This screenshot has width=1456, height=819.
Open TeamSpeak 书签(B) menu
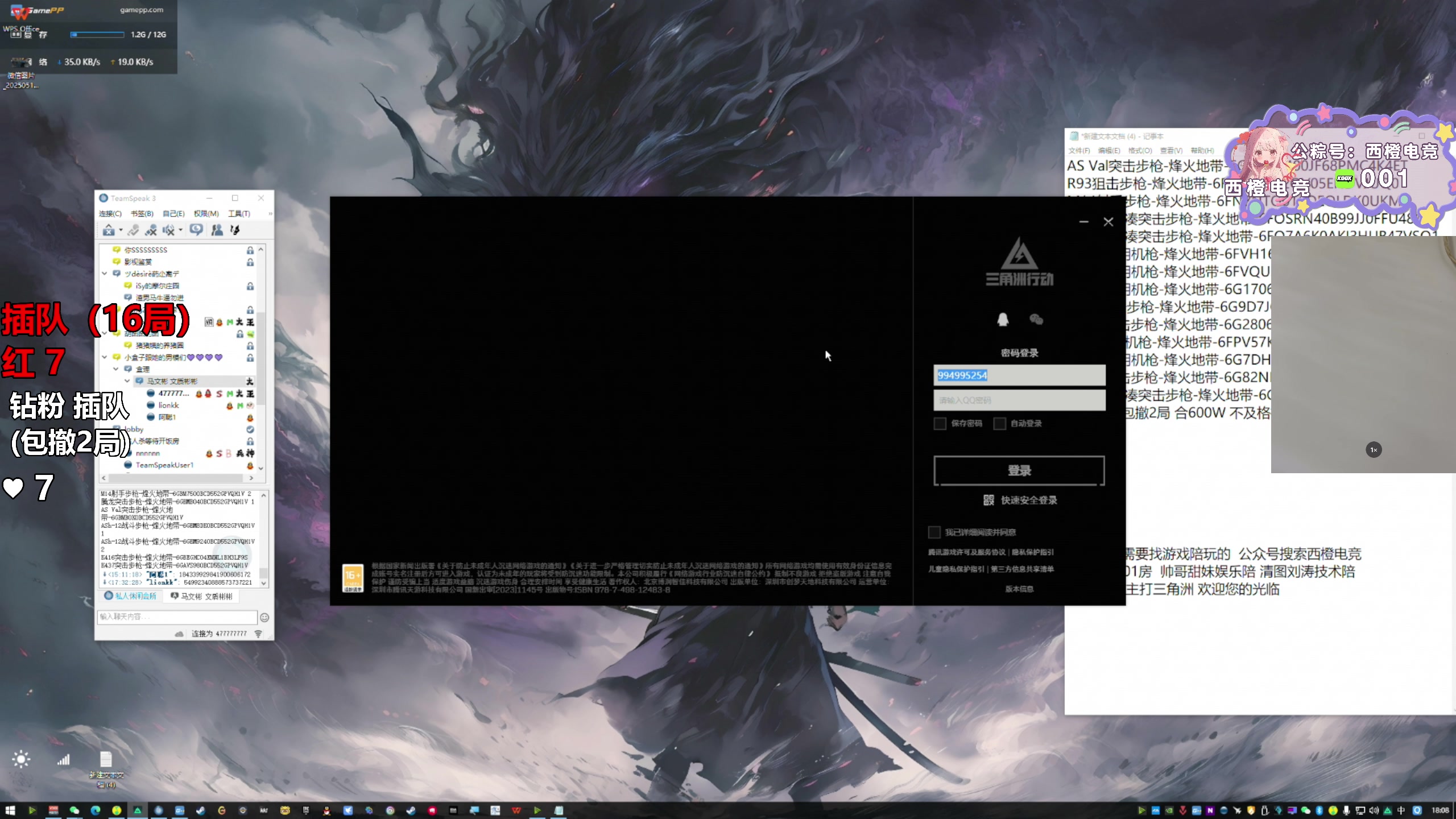142,214
